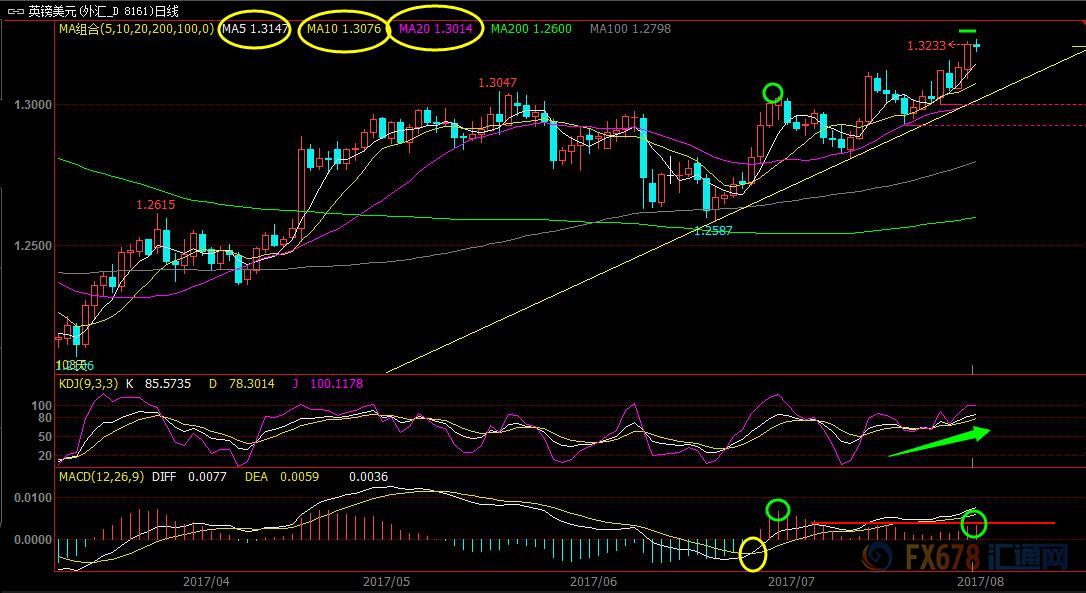Click the link icon beside the 英镑美元 title
The width and height of the screenshot is (1086, 593).
point(13,11)
